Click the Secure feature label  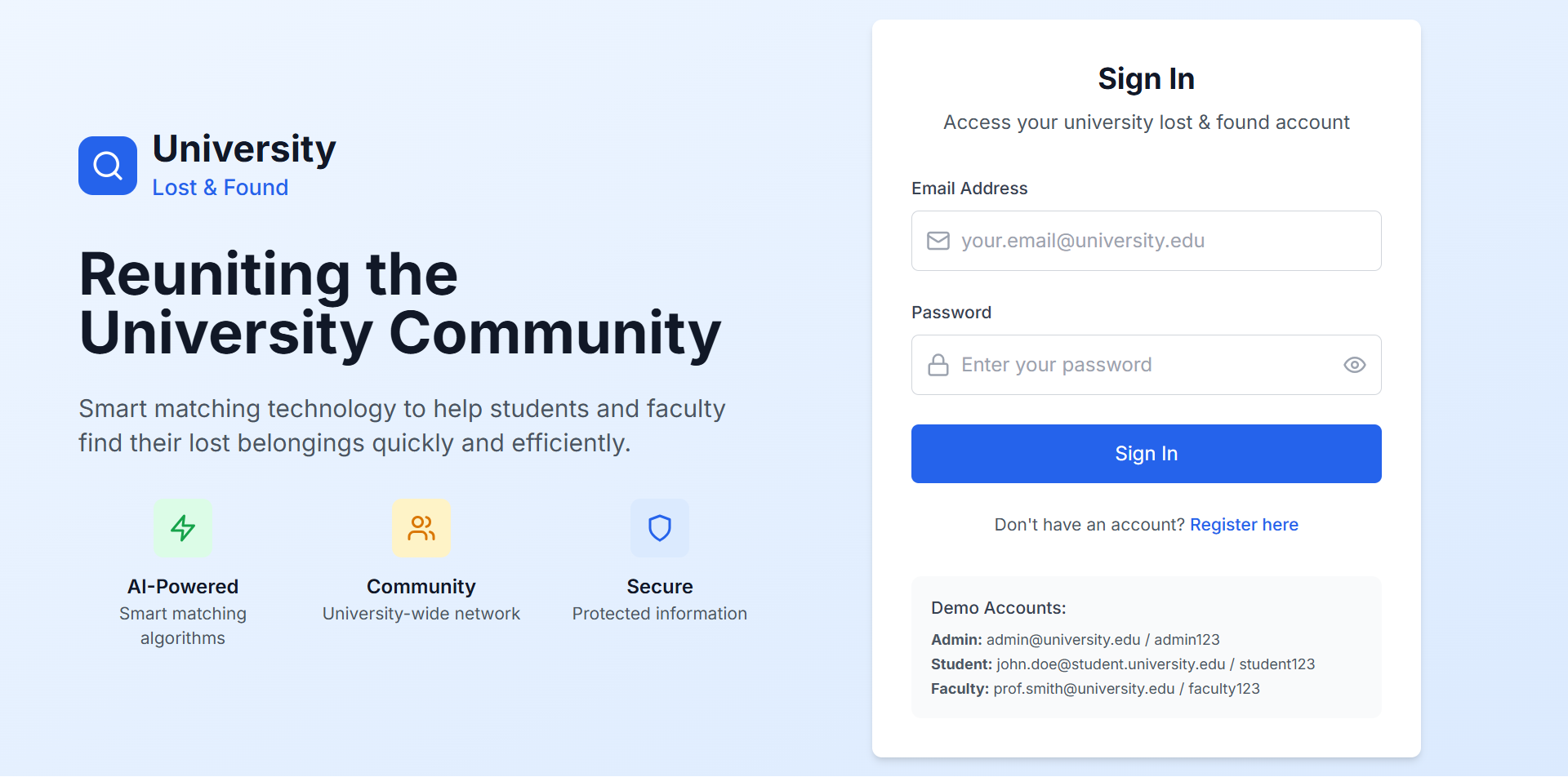click(660, 587)
